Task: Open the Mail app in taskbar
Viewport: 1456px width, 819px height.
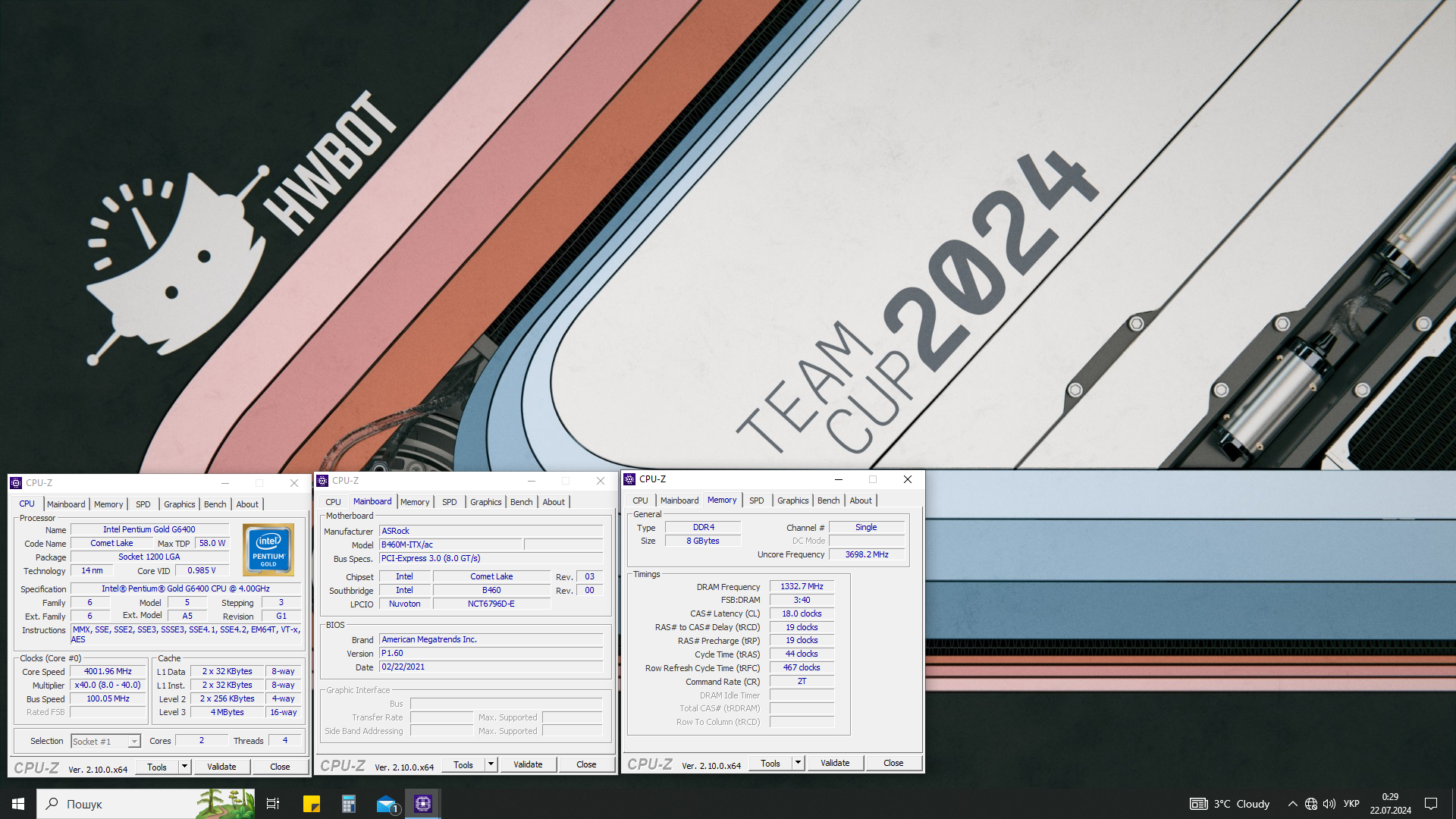Action: pos(386,804)
